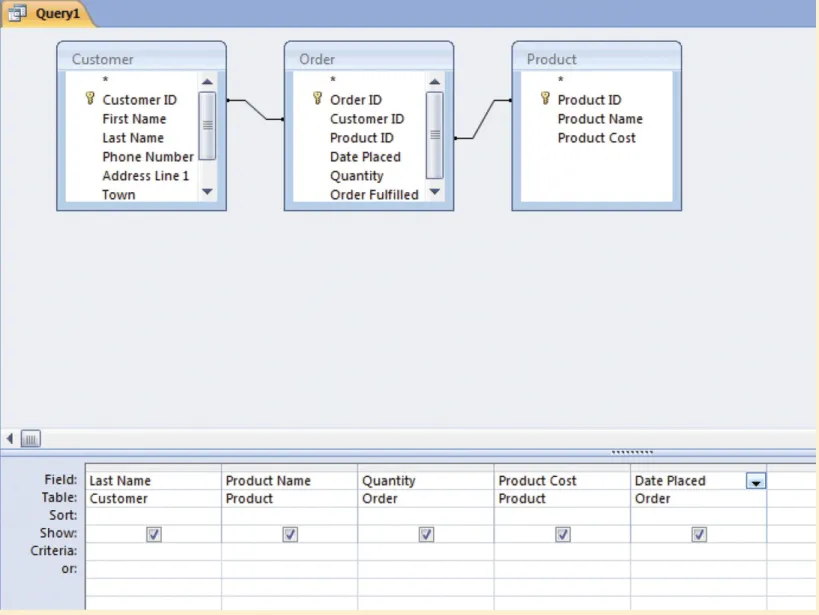Click Criteria cell for Quantity

click(426, 552)
